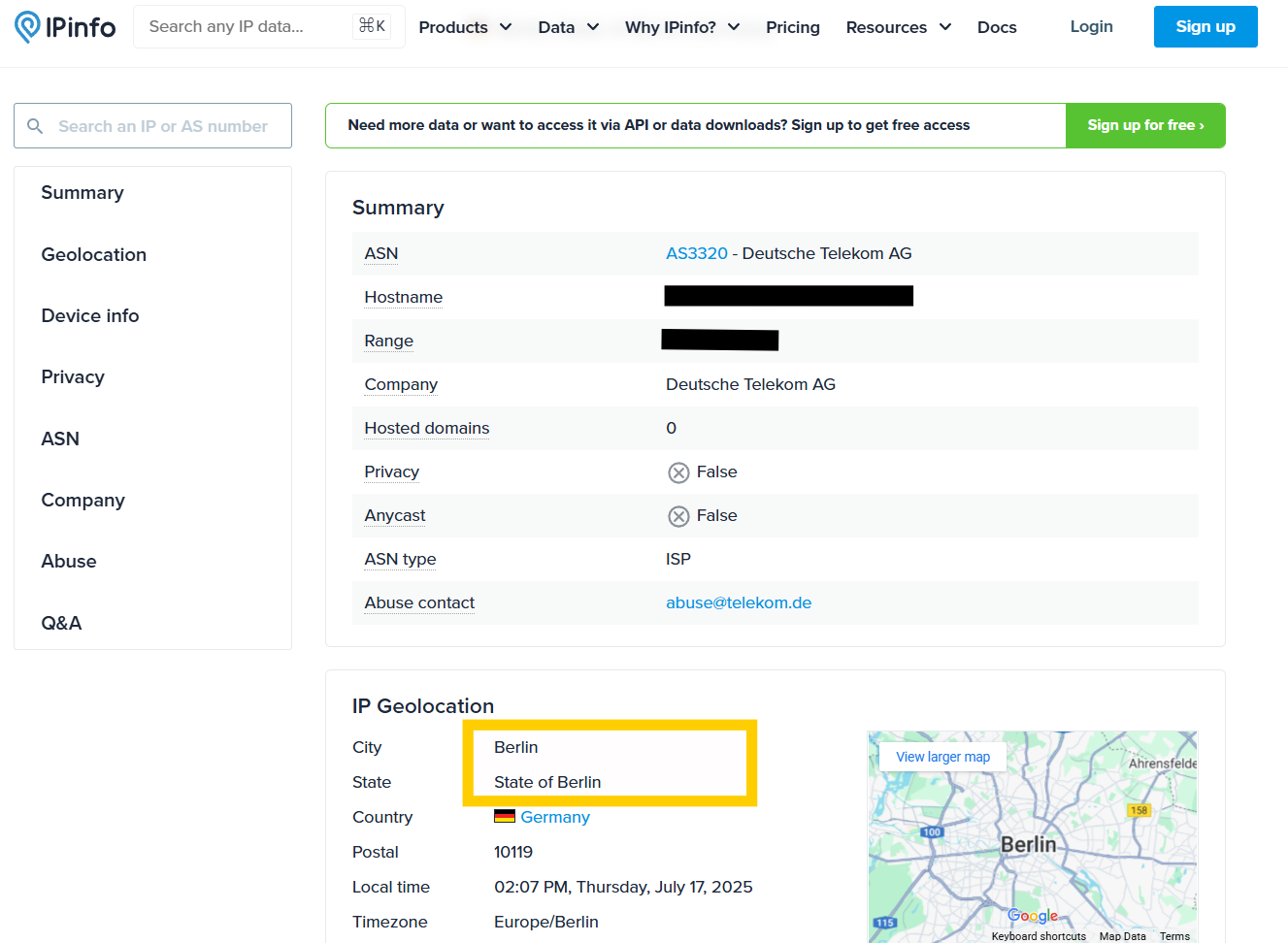Click the IPinfo logo
The height and width of the screenshot is (943, 1288).
pyautogui.click(x=65, y=27)
